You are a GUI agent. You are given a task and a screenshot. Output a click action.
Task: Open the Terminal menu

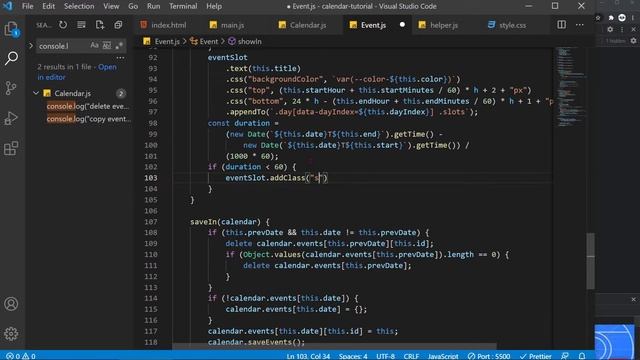click(x=183, y=6)
